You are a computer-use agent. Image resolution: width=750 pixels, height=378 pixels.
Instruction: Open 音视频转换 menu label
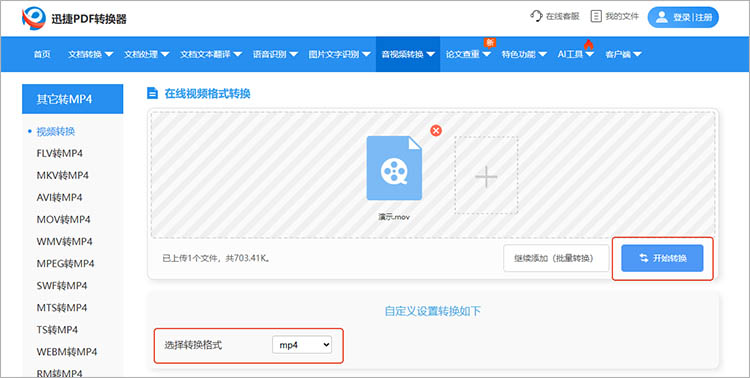(x=402, y=55)
